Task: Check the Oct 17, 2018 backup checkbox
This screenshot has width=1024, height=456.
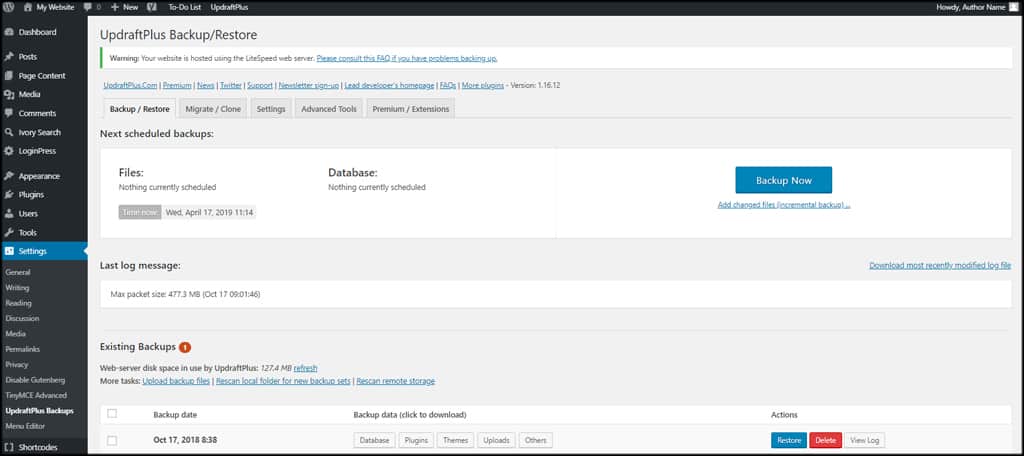Action: point(112,440)
